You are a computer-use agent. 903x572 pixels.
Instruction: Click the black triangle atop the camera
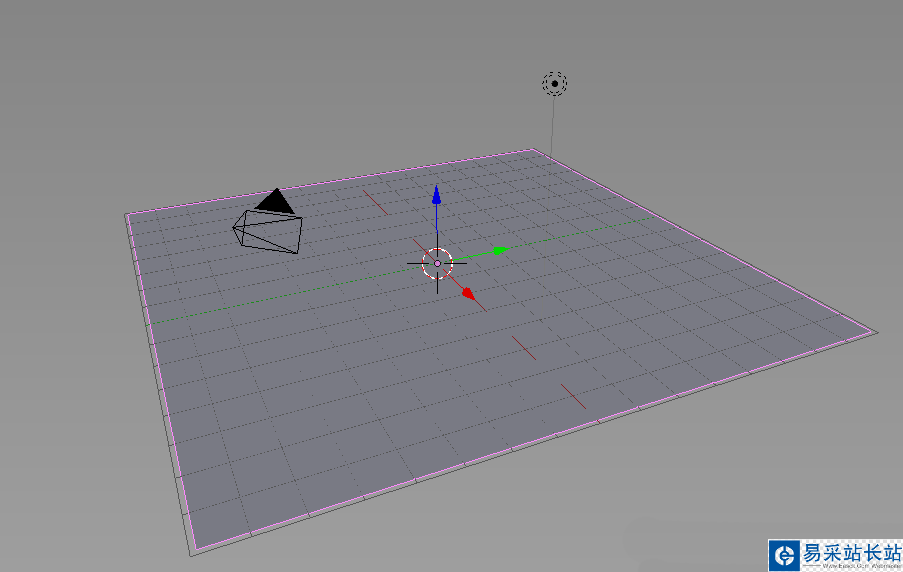click(275, 200)
